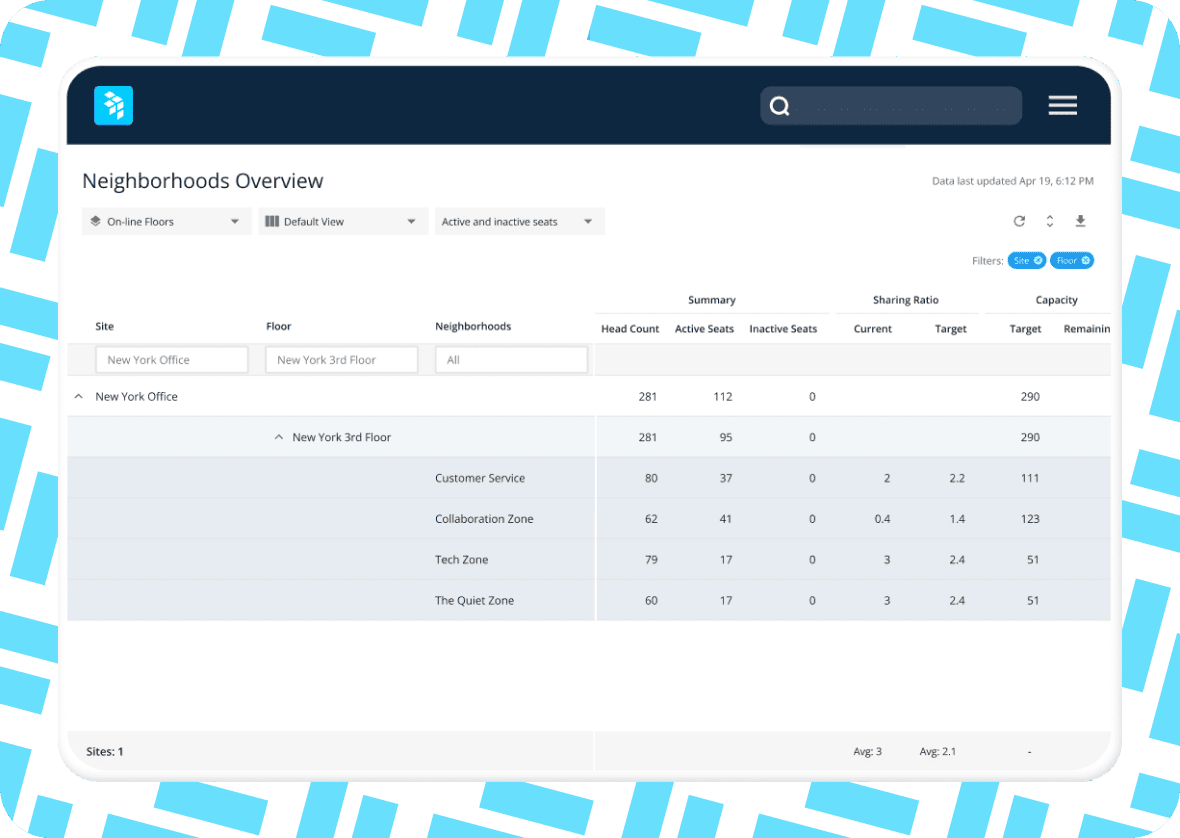
Task: Click the Neighborhoods filter input field
Action: click(511, 360)
